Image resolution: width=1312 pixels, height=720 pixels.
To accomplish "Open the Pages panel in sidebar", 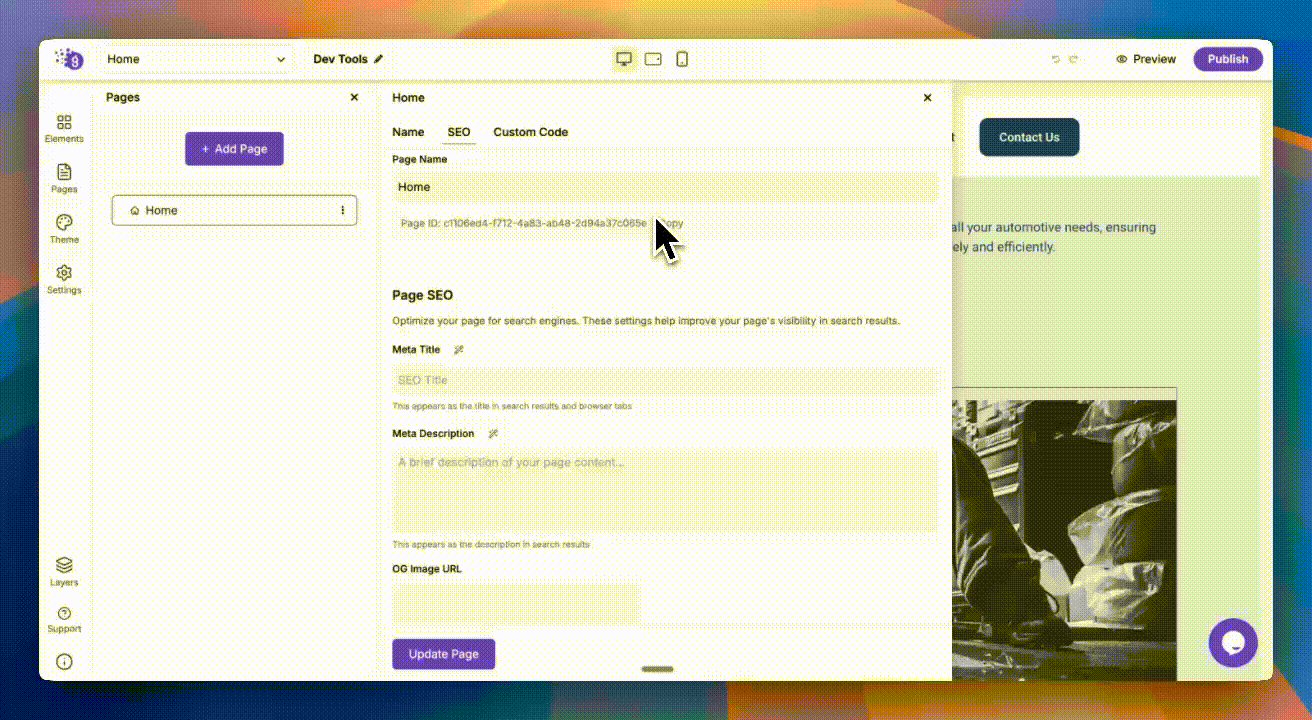I will [64, 178].
